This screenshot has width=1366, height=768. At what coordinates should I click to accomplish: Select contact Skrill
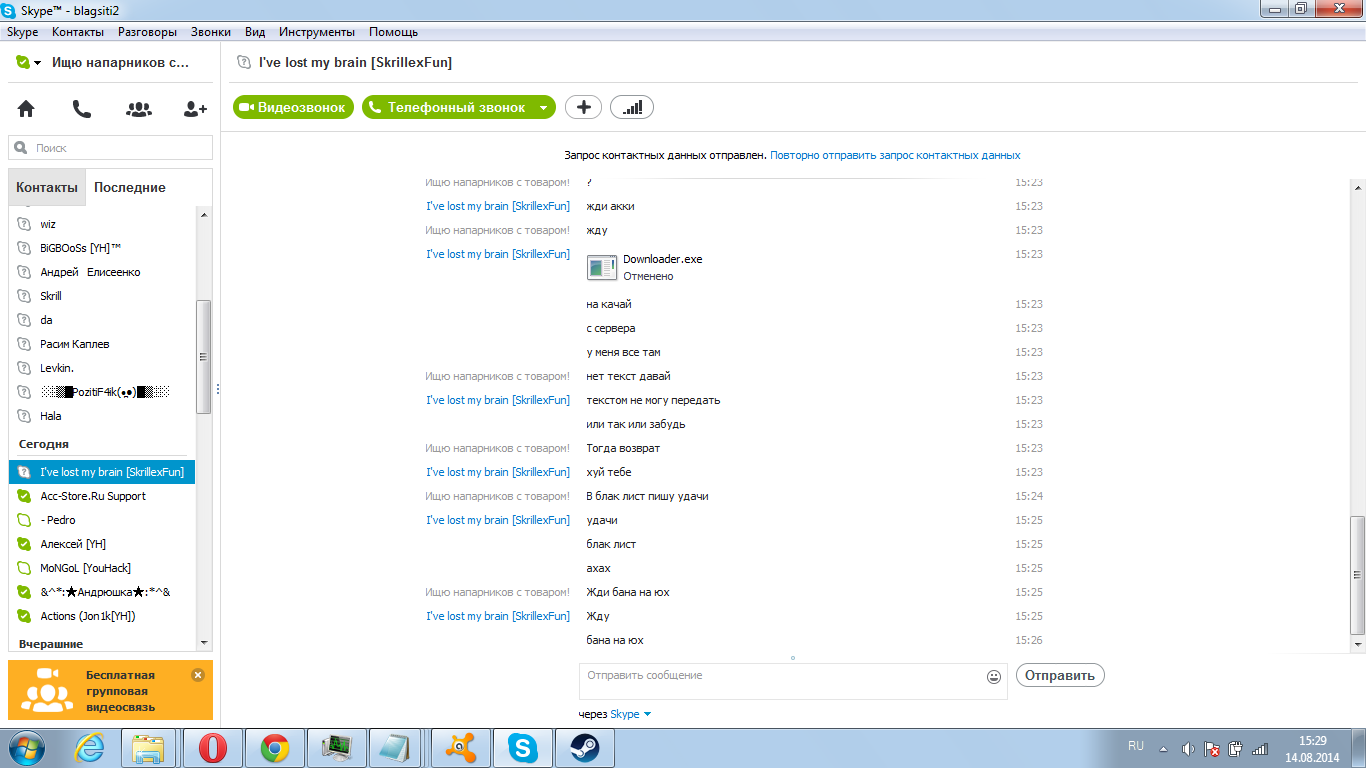(102, 296)
